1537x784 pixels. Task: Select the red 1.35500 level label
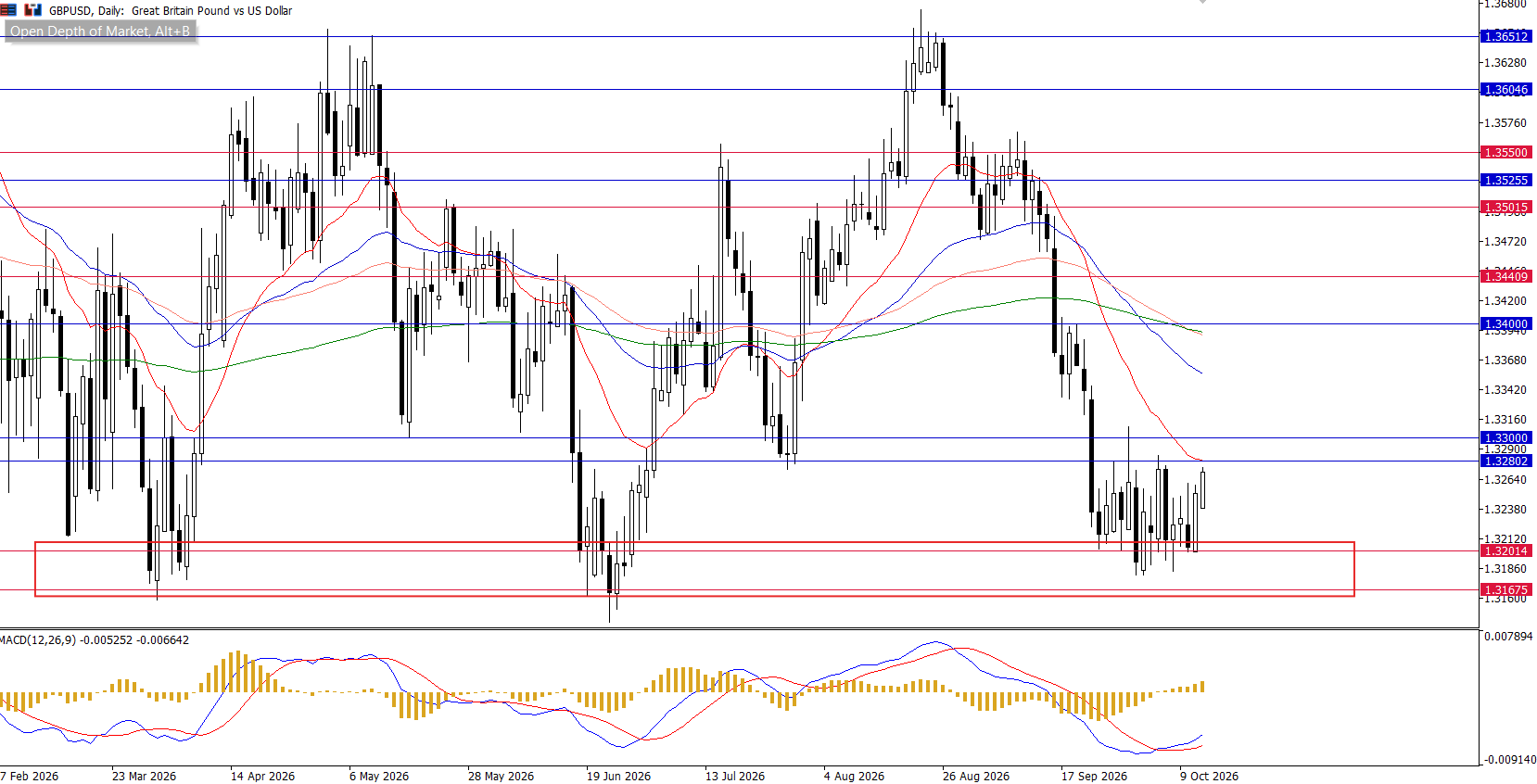tap(1506, 152)
